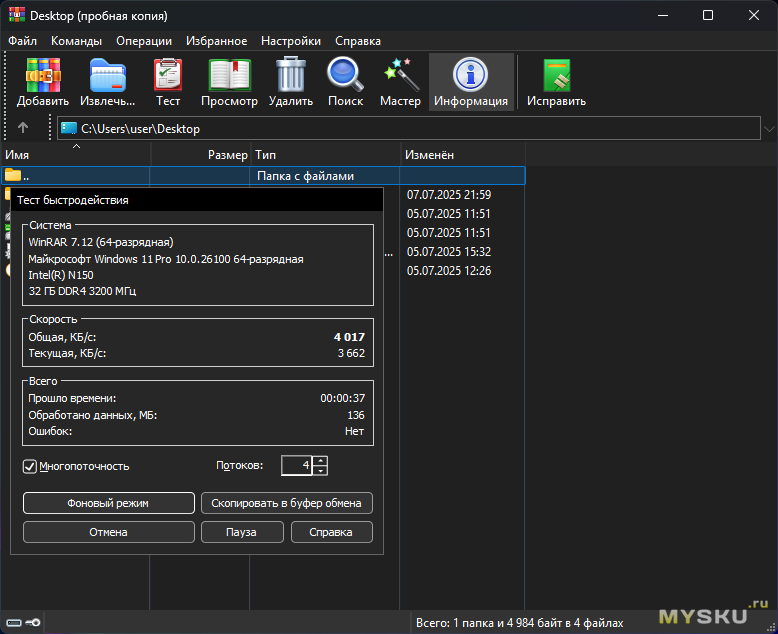Screen dimensions: 778x634
Task: Increase Потоков thread count spinner up
Action: pyautogui.click(x=321, y=460)
